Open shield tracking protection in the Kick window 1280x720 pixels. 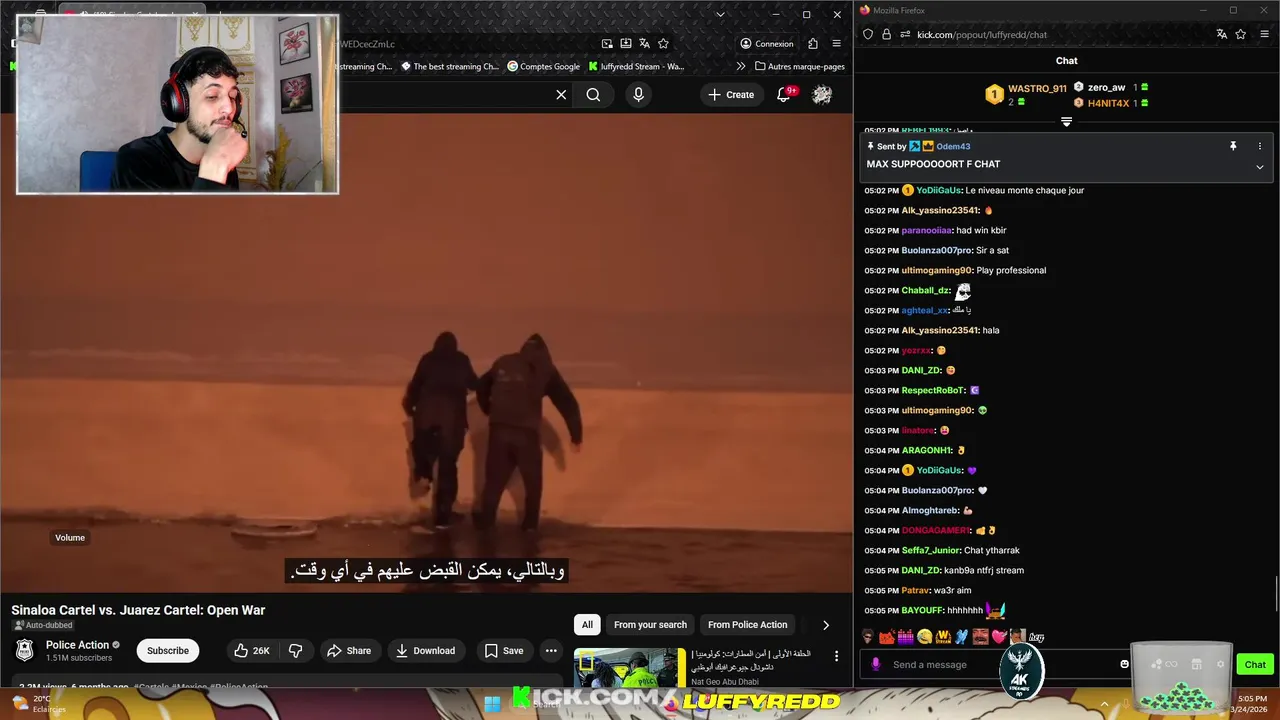(868, 34)
